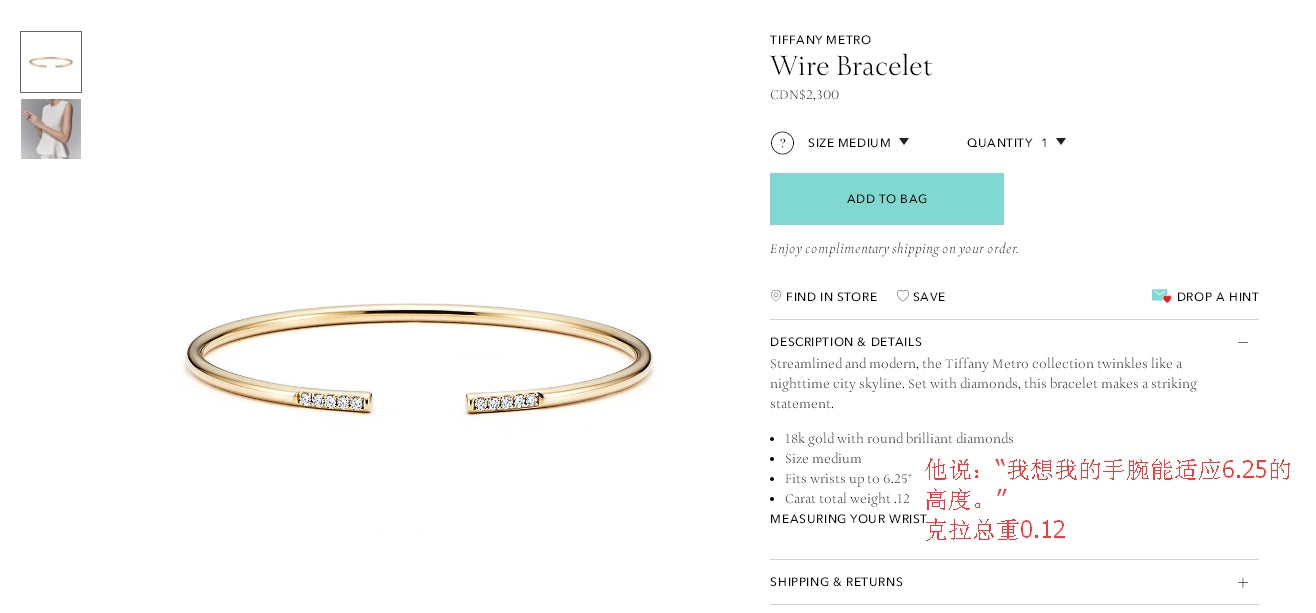Click the Size Medium dropdown arrow
The height and width of the screenshot is (613, 1316).
click(904, 142)
